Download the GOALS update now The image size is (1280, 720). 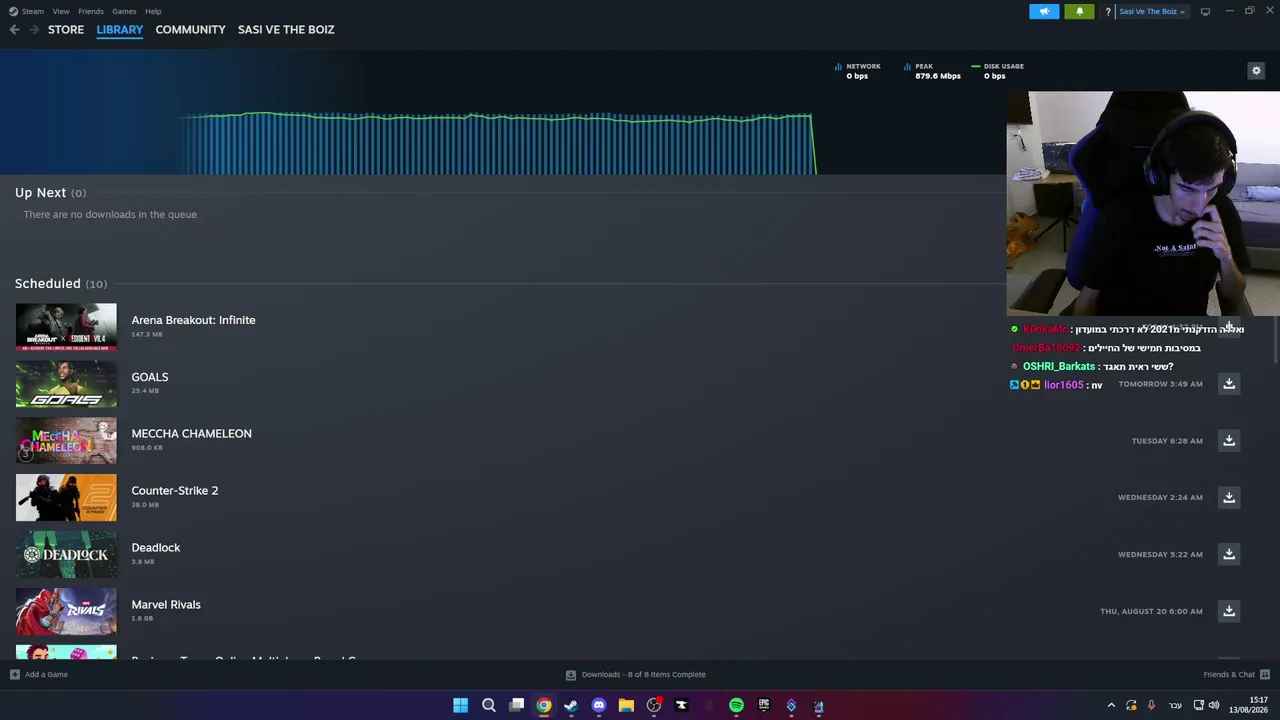click(1229, 384)
